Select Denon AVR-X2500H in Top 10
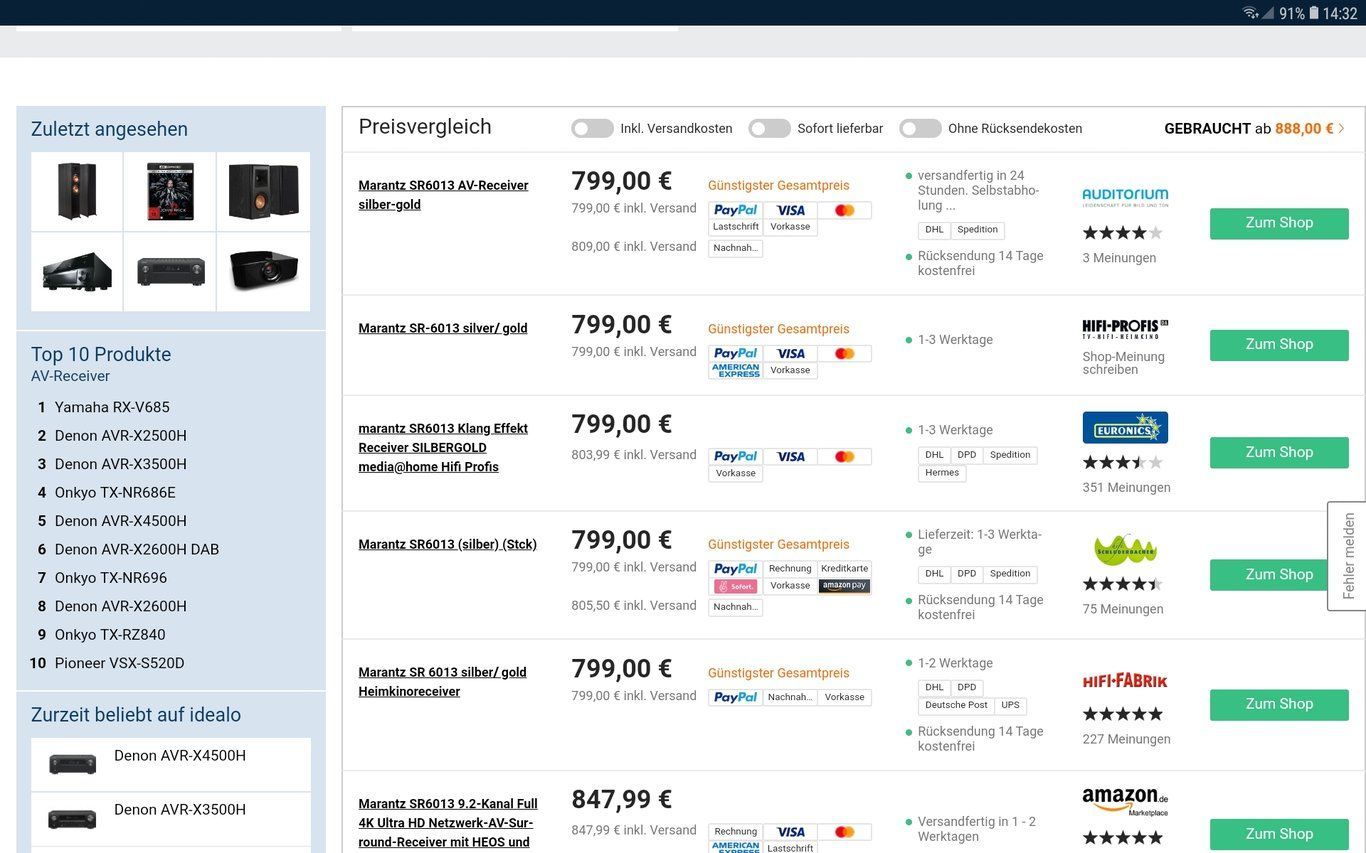Image resolution: width=1366 pixels, height=853 pixels. tap(121, 436)
